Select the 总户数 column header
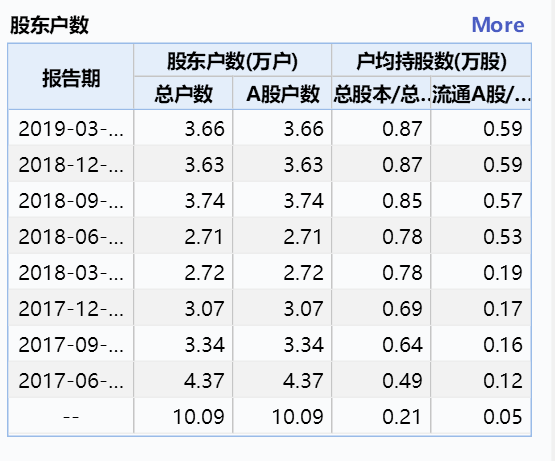Screen dimensions: 555x461 (183, 93)
